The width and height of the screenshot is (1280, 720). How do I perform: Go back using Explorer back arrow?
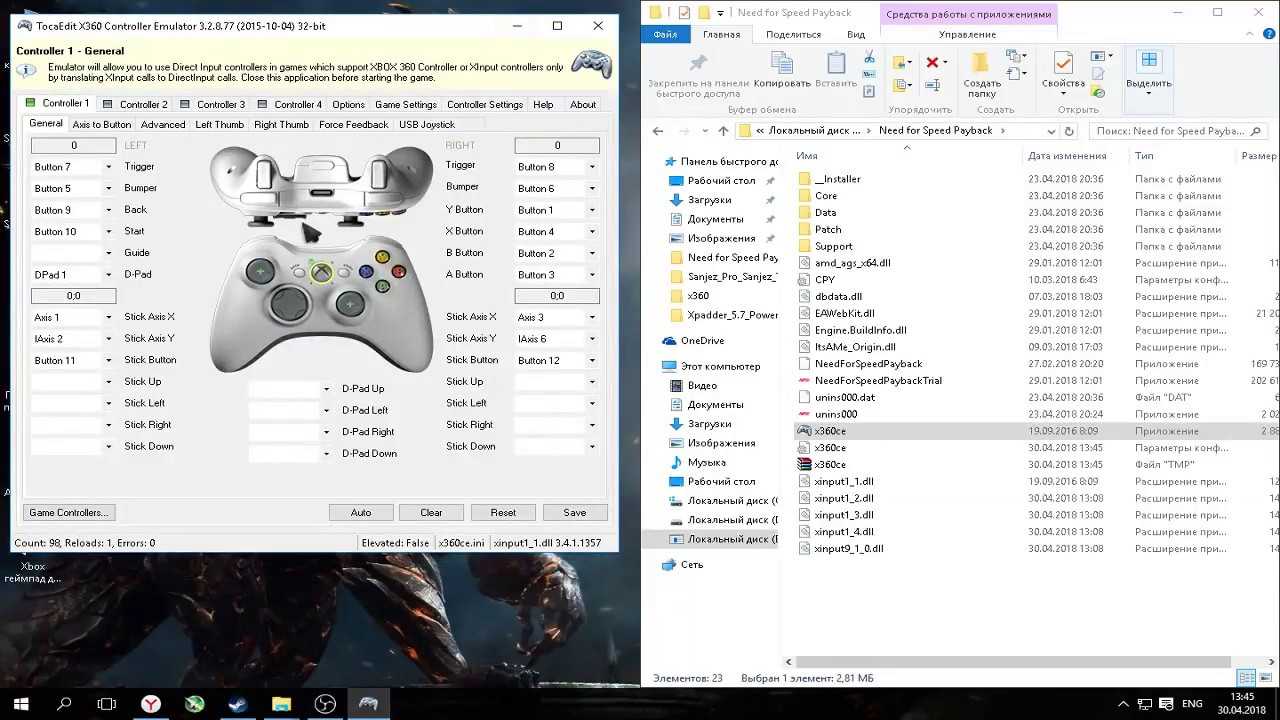click(657, 131)
